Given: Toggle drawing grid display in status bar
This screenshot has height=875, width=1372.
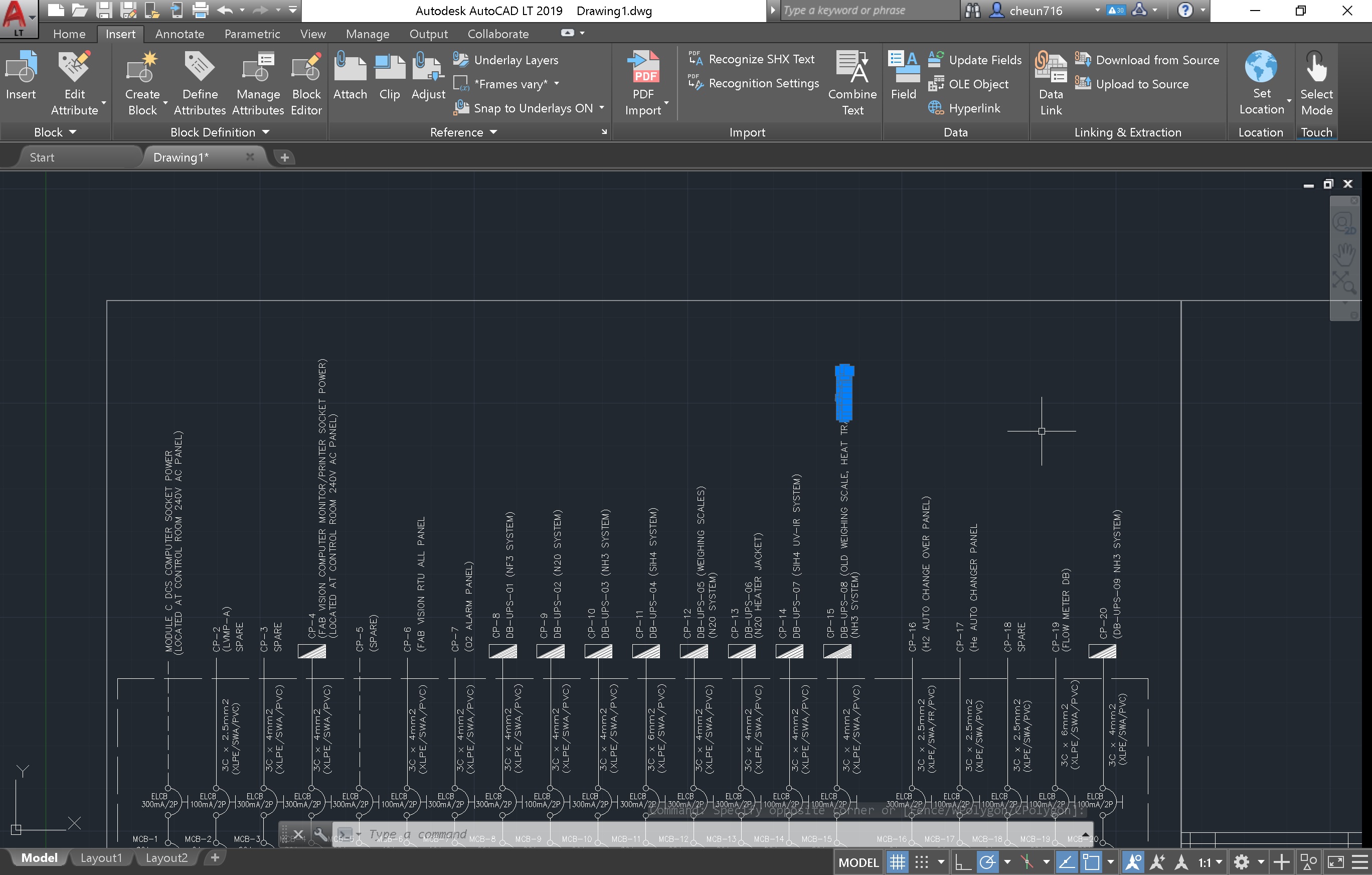Looking at the screenshot, I should tap(898, 862).
